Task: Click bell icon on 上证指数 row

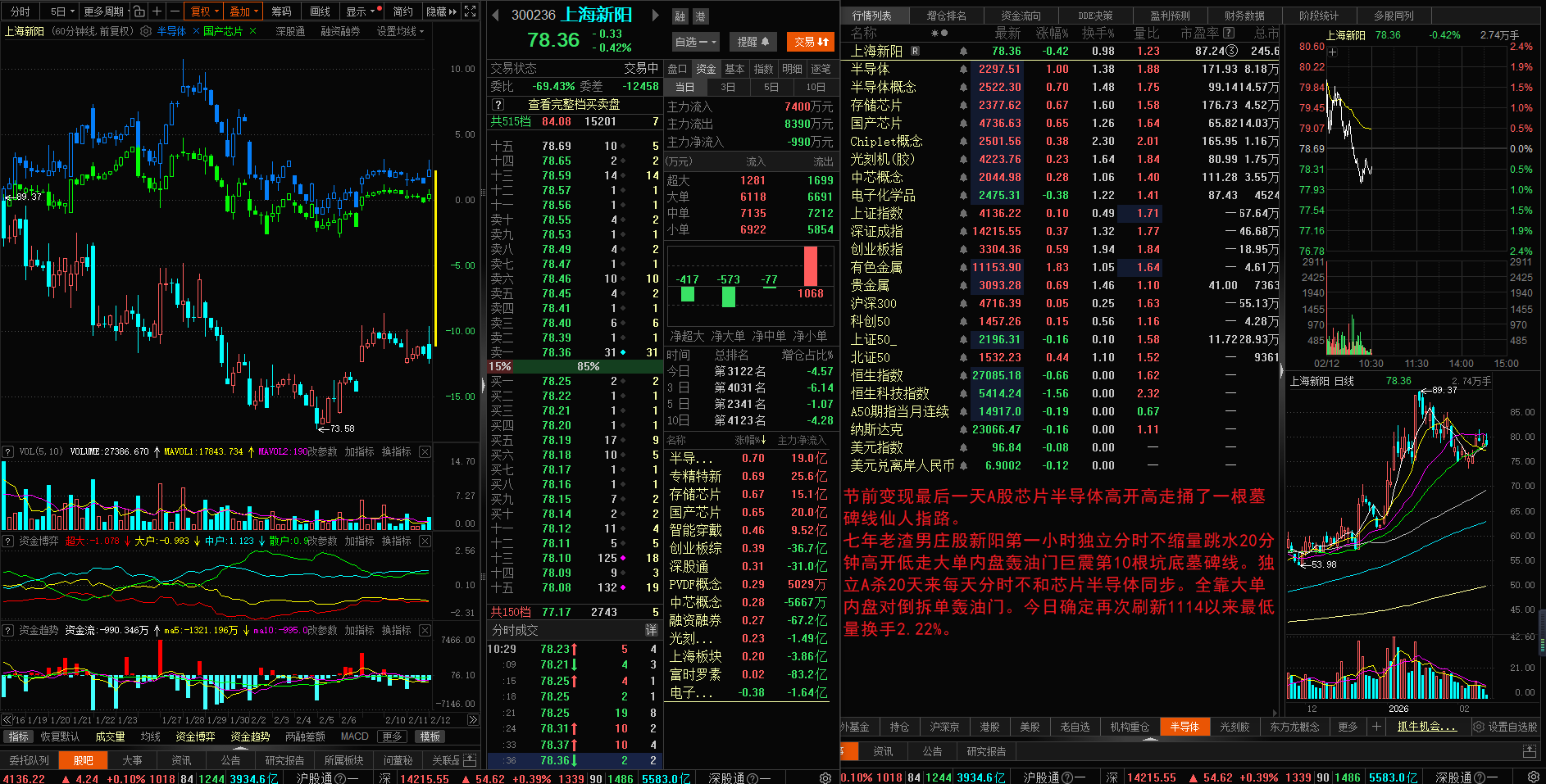Action: click(963, 214)
